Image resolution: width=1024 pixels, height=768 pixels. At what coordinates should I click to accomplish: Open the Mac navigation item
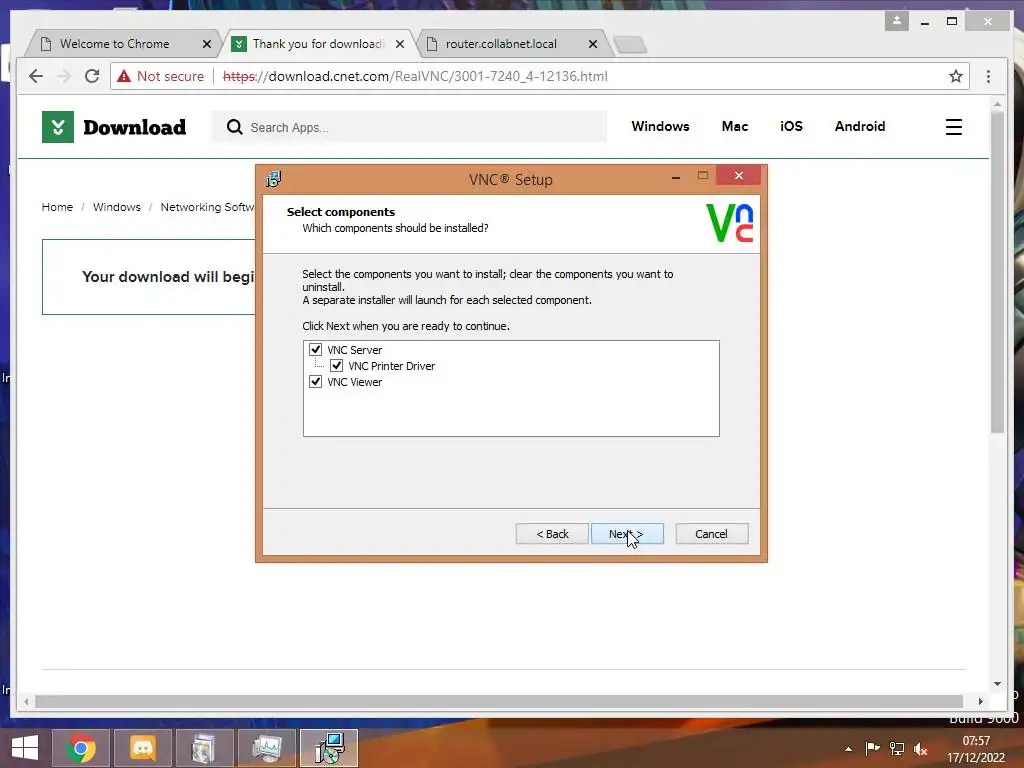(735, 126)
